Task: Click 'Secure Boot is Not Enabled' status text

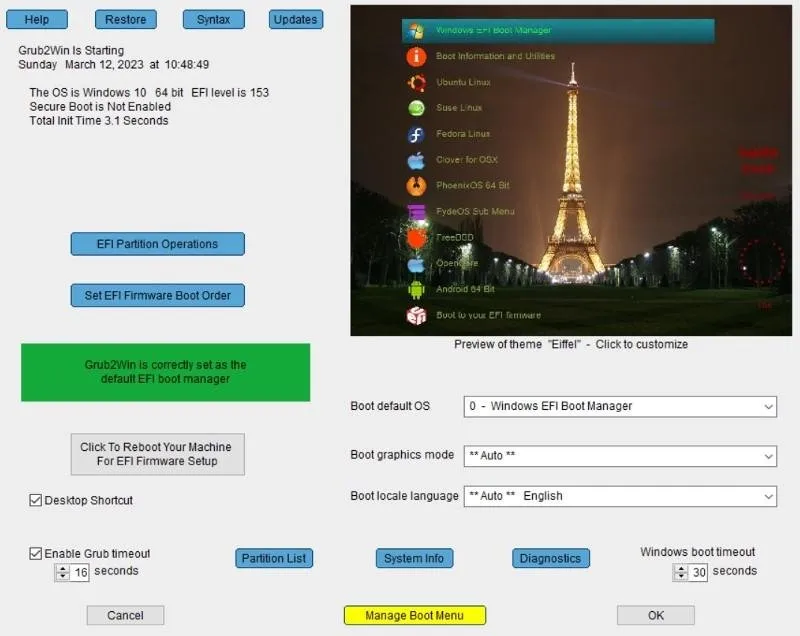Action: [100, 107]
